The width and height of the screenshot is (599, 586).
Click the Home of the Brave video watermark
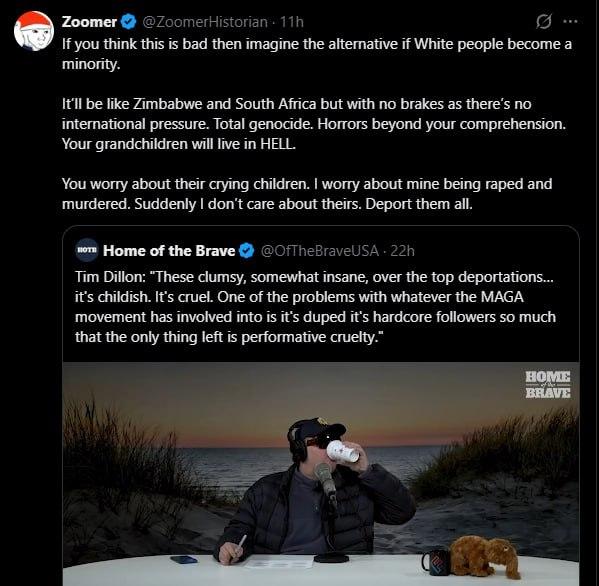point(547,384)
